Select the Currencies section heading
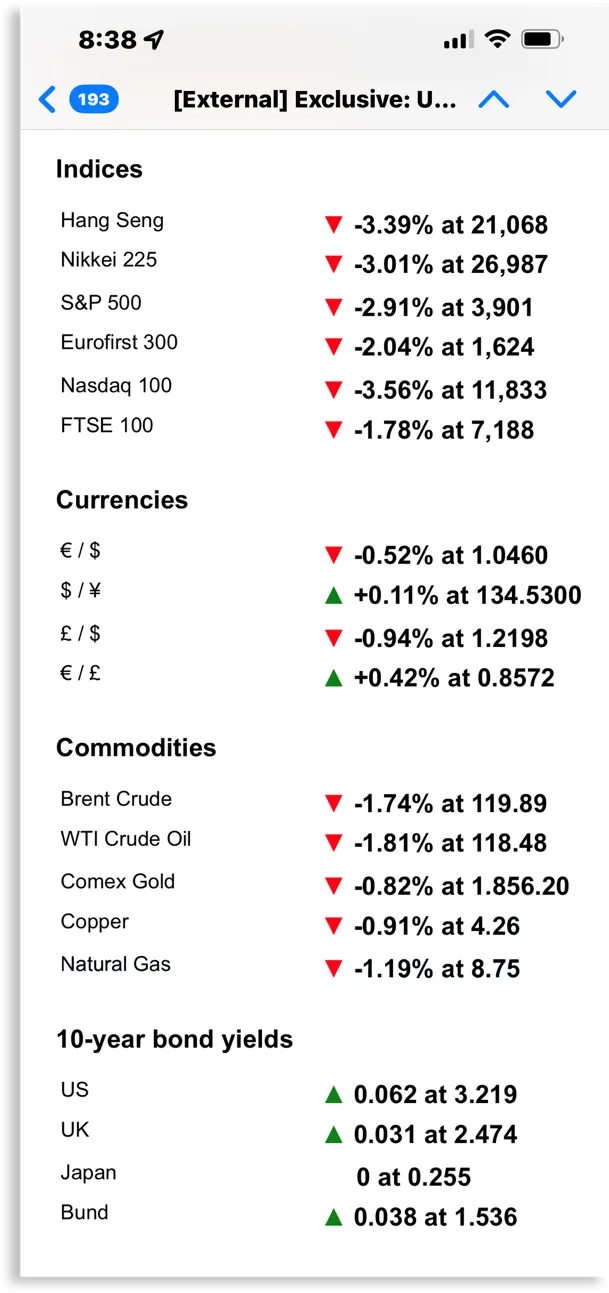This screenshot has width=609, height=1293. pyautogui.click(x=122, y=500)
